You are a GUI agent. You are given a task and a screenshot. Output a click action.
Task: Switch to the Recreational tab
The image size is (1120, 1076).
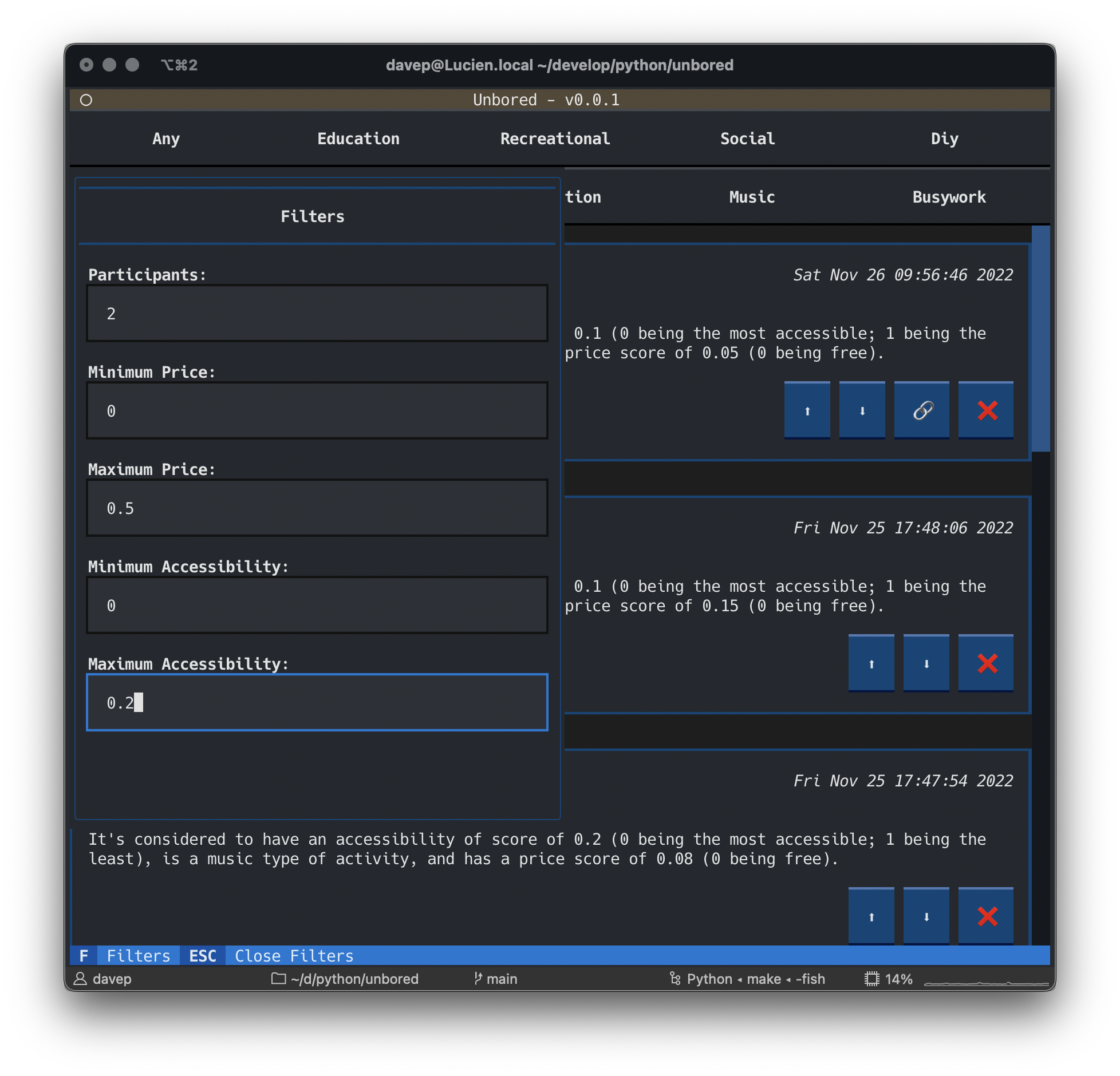554,139
